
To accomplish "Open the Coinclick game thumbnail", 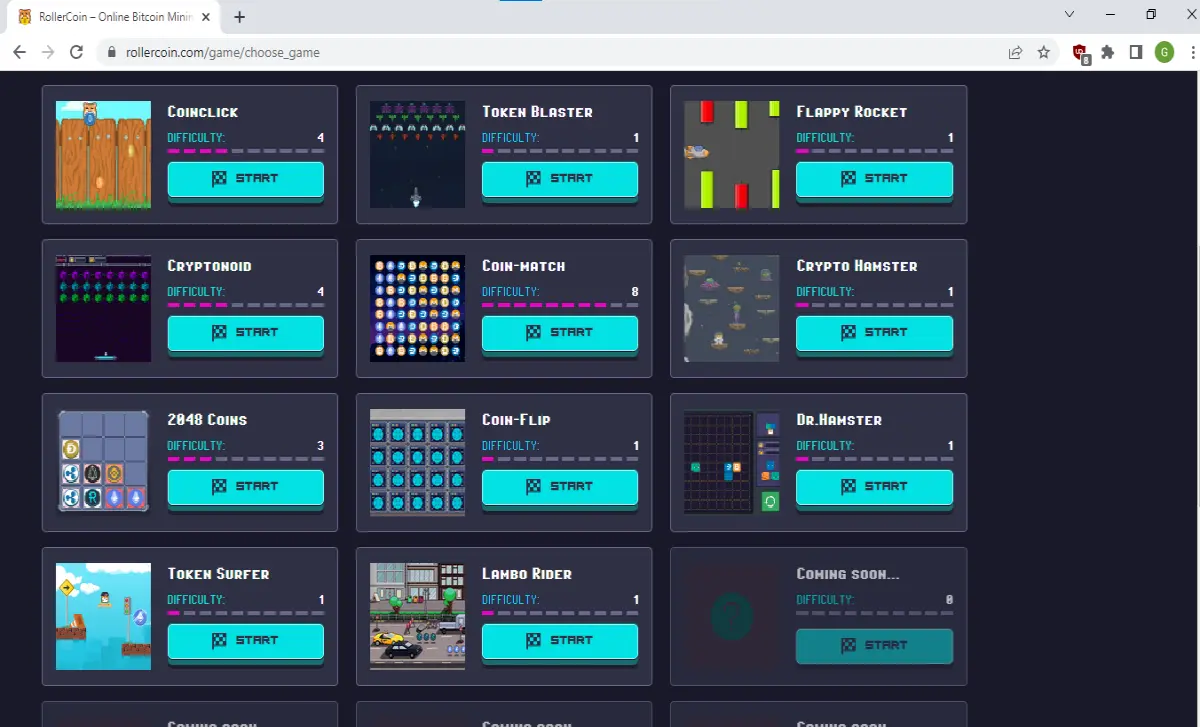I will (103, 155).
